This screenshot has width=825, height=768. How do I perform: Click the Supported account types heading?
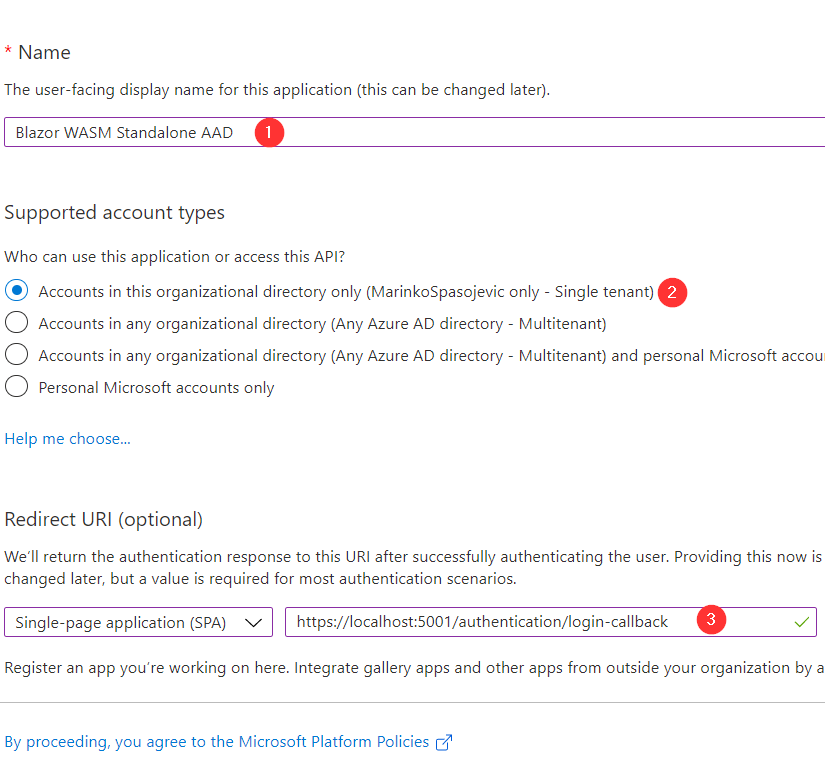click(114, 212)
